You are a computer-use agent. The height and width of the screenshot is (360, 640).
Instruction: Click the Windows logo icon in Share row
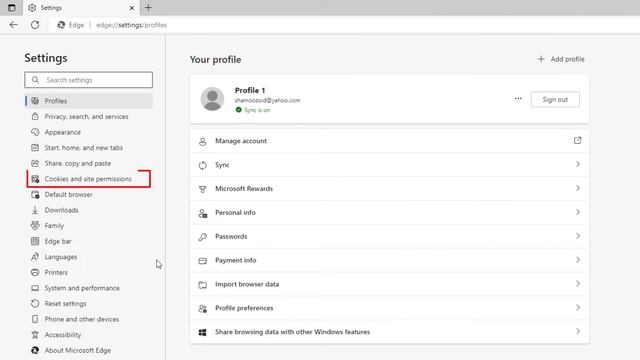[x=202, y=332]
